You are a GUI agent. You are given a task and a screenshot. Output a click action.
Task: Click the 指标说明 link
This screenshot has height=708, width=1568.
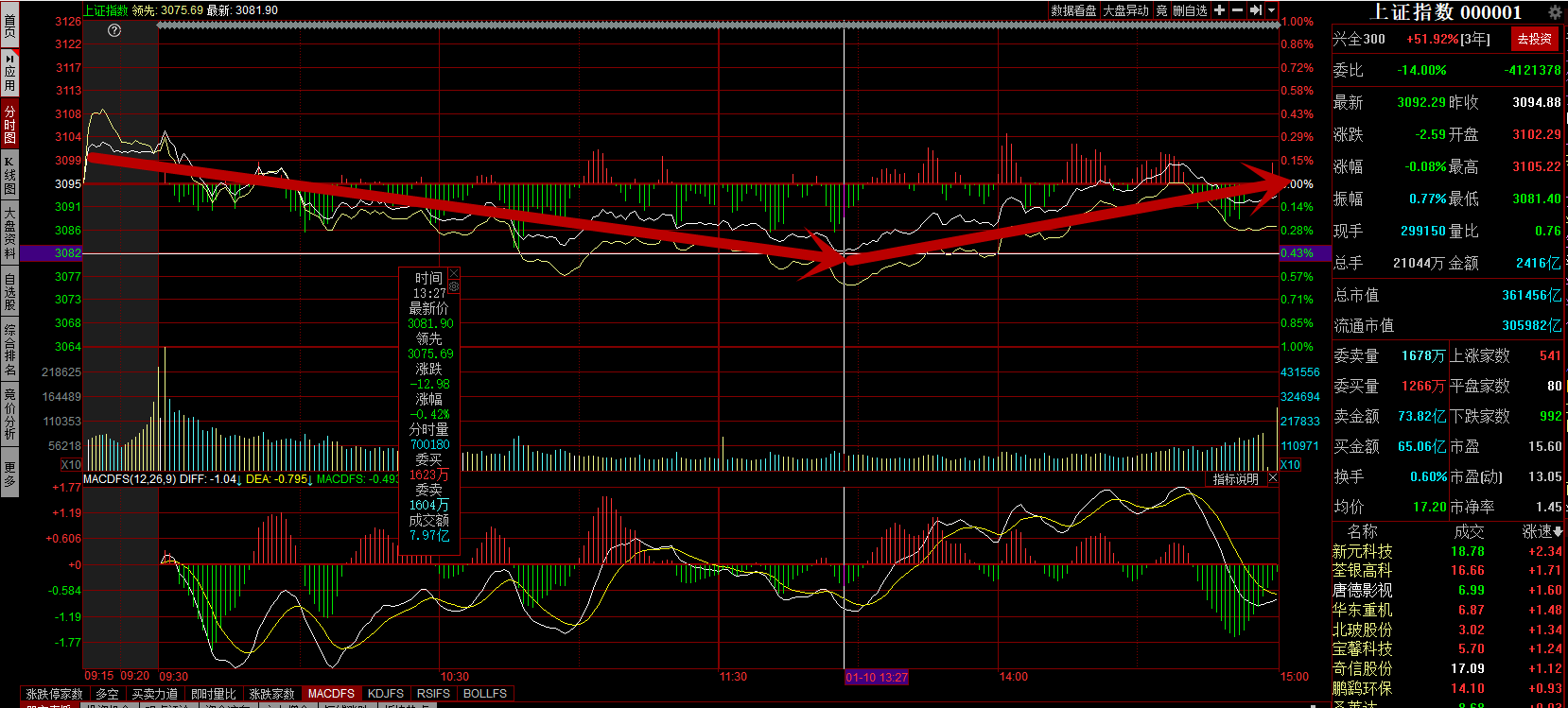point(1236,479)
